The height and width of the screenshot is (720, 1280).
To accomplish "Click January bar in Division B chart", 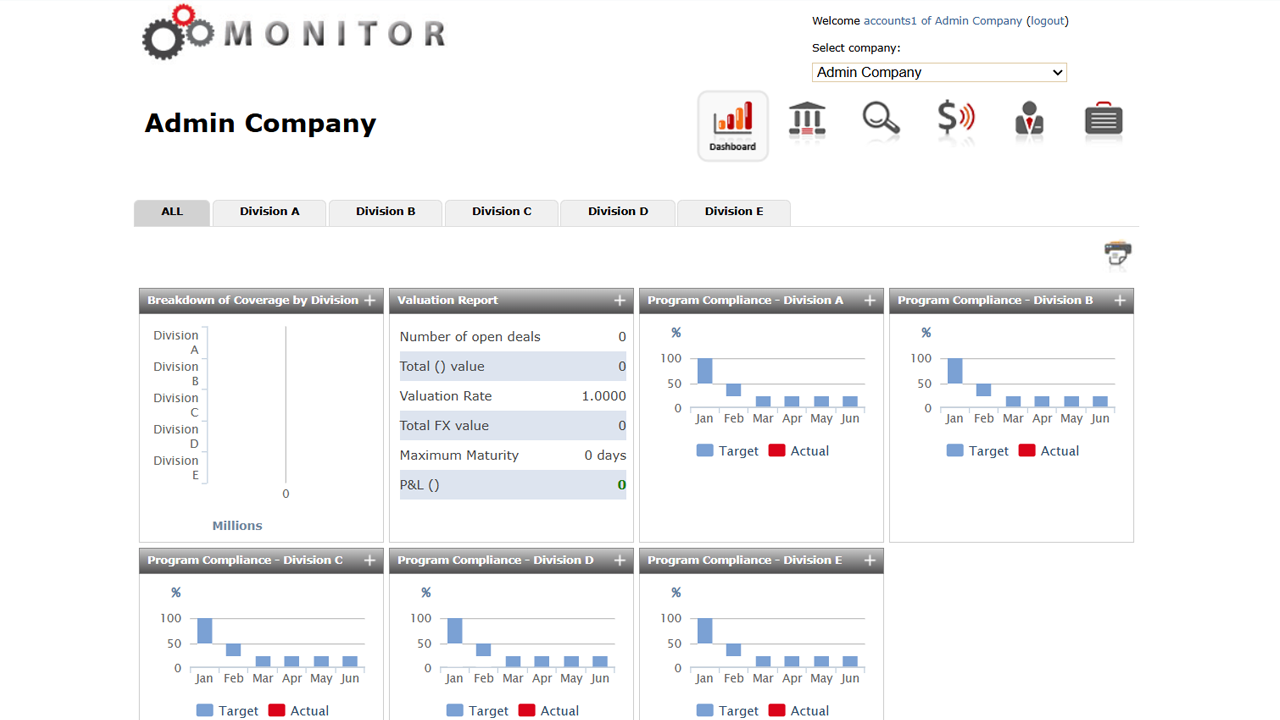I will (955, 371).
